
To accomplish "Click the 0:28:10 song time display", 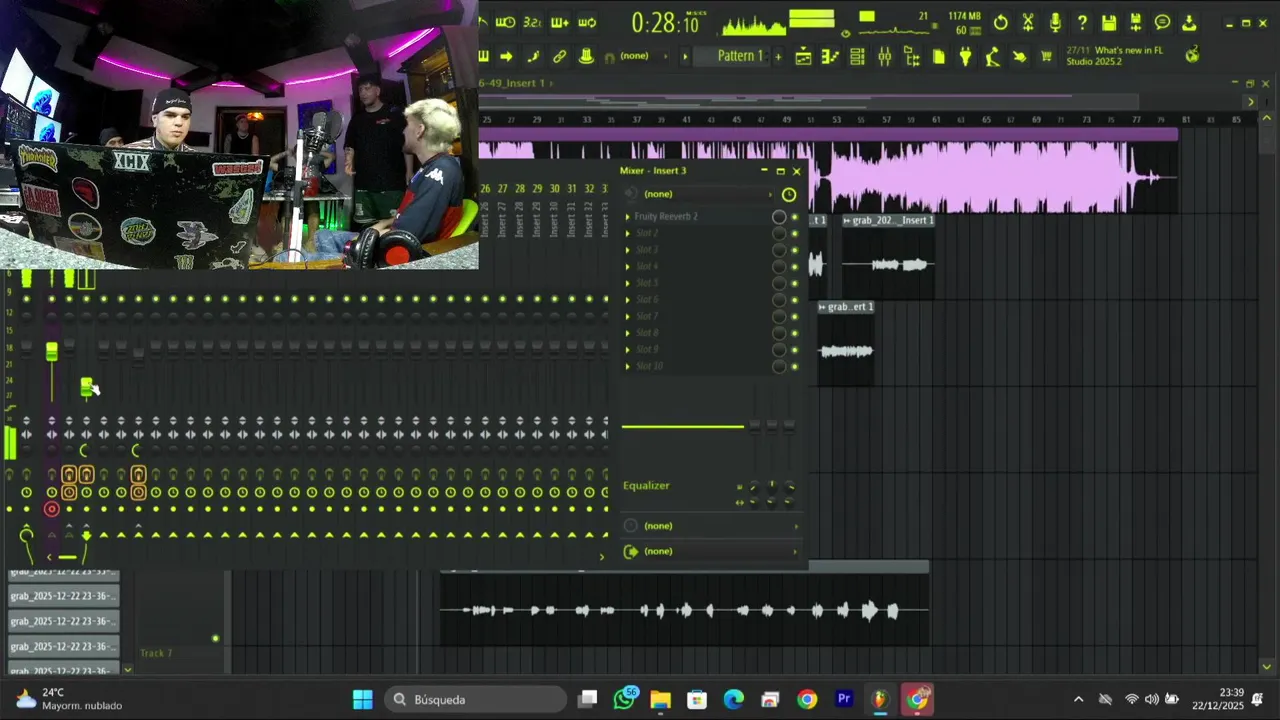I will (665, 23).
